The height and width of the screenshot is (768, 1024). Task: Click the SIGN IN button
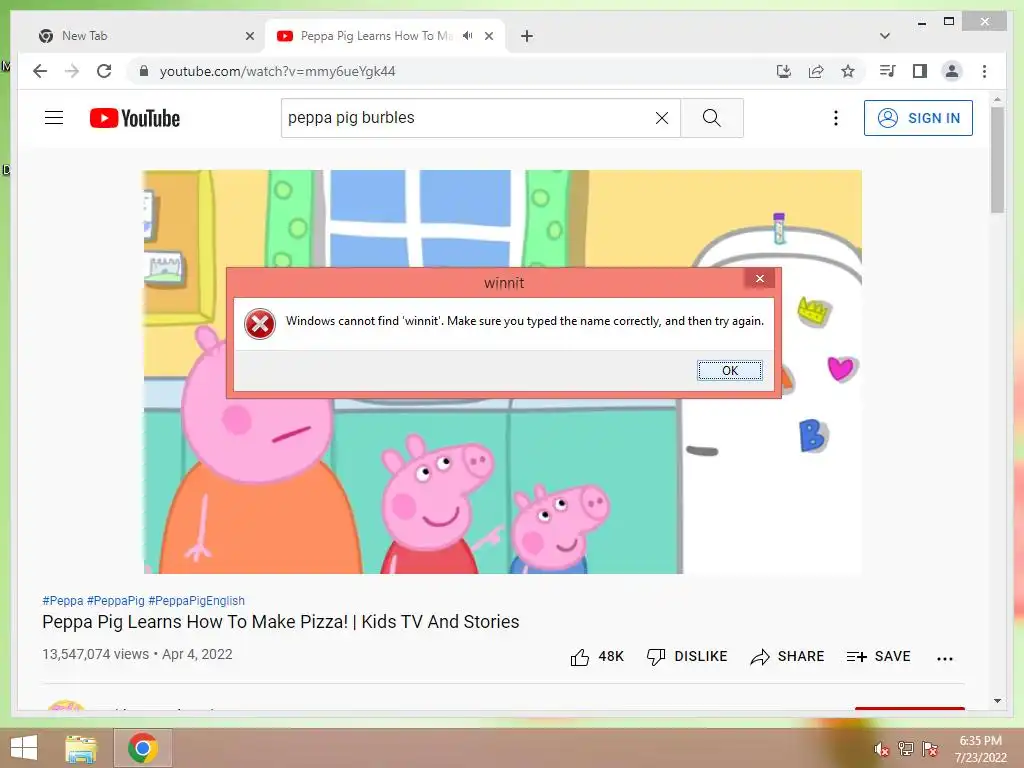coord(918,118)
